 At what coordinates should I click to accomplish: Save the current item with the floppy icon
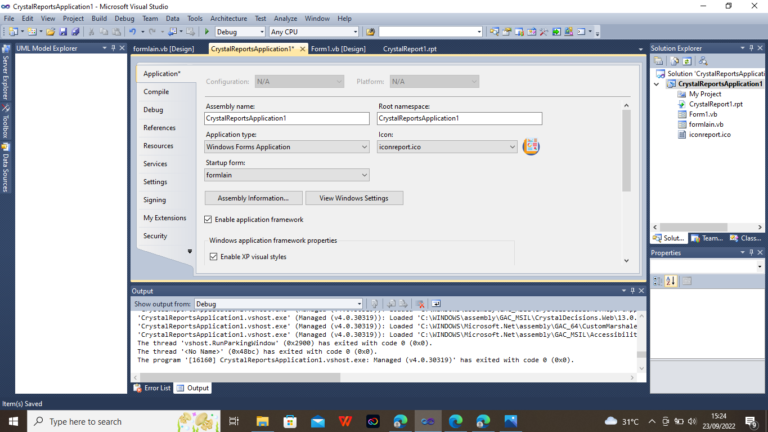(x=63, y=32)
